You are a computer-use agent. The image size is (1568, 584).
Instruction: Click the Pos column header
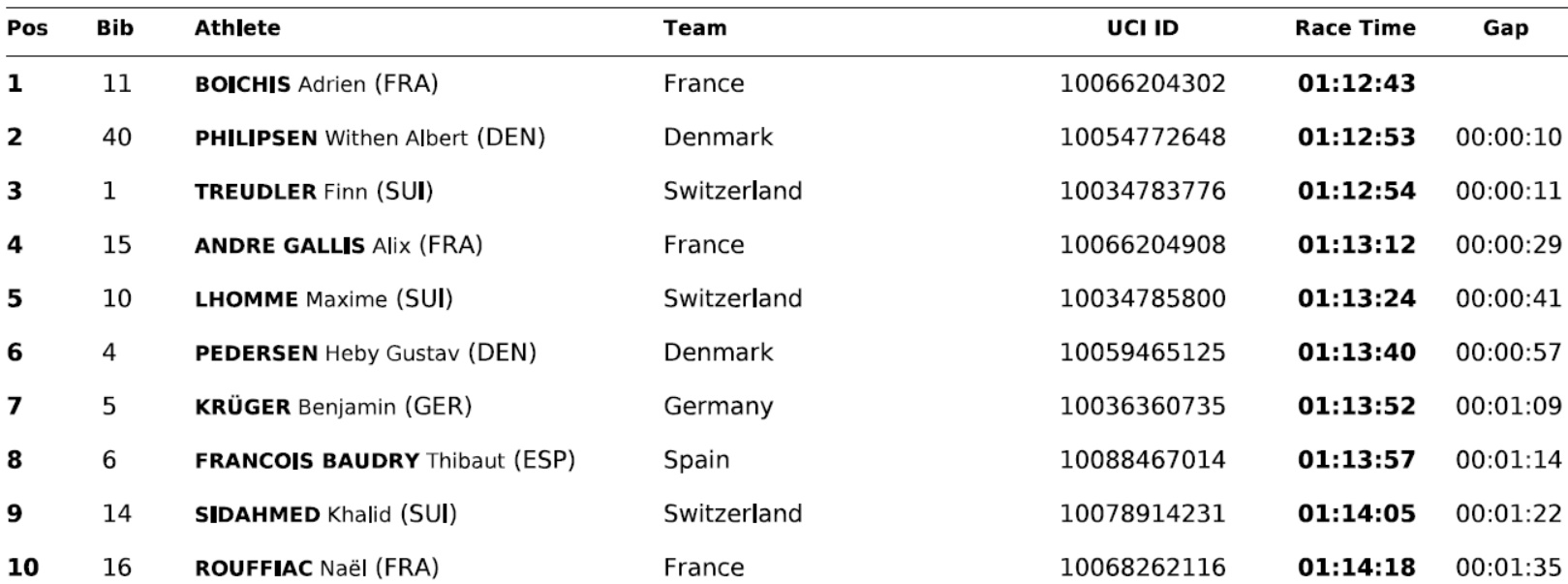[27, 28]
